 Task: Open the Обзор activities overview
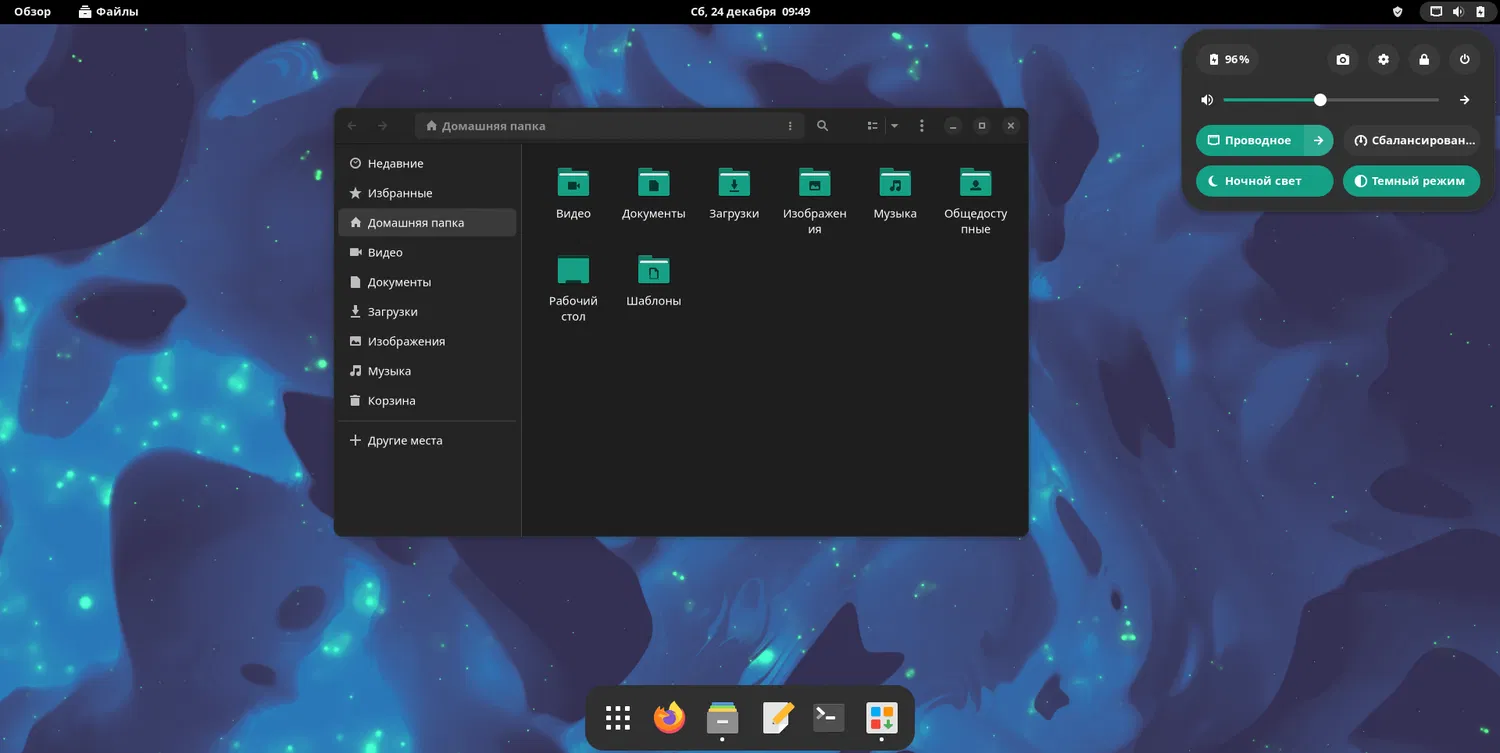click(x=32, y=12)
